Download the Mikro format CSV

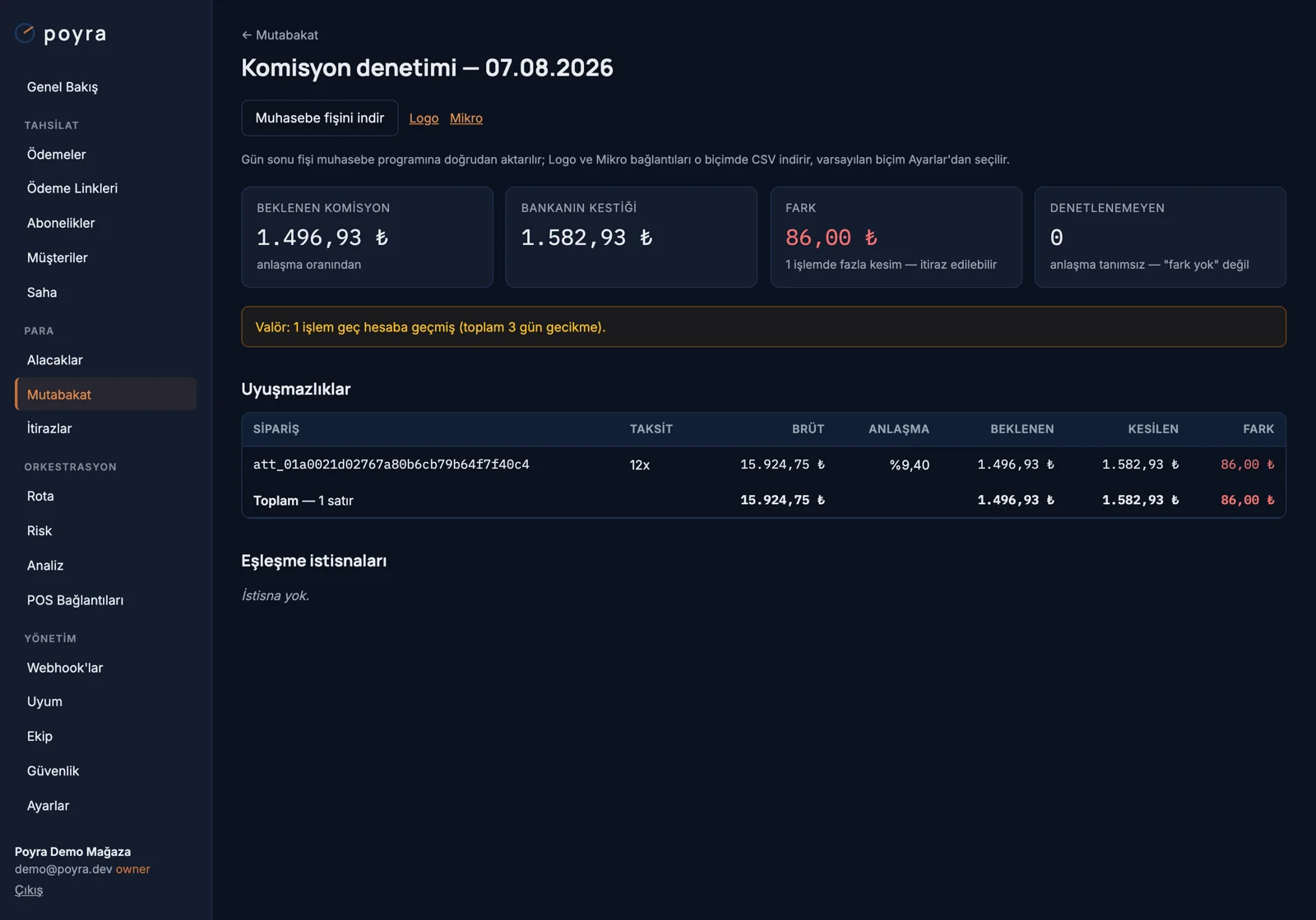tap(466, 118)
